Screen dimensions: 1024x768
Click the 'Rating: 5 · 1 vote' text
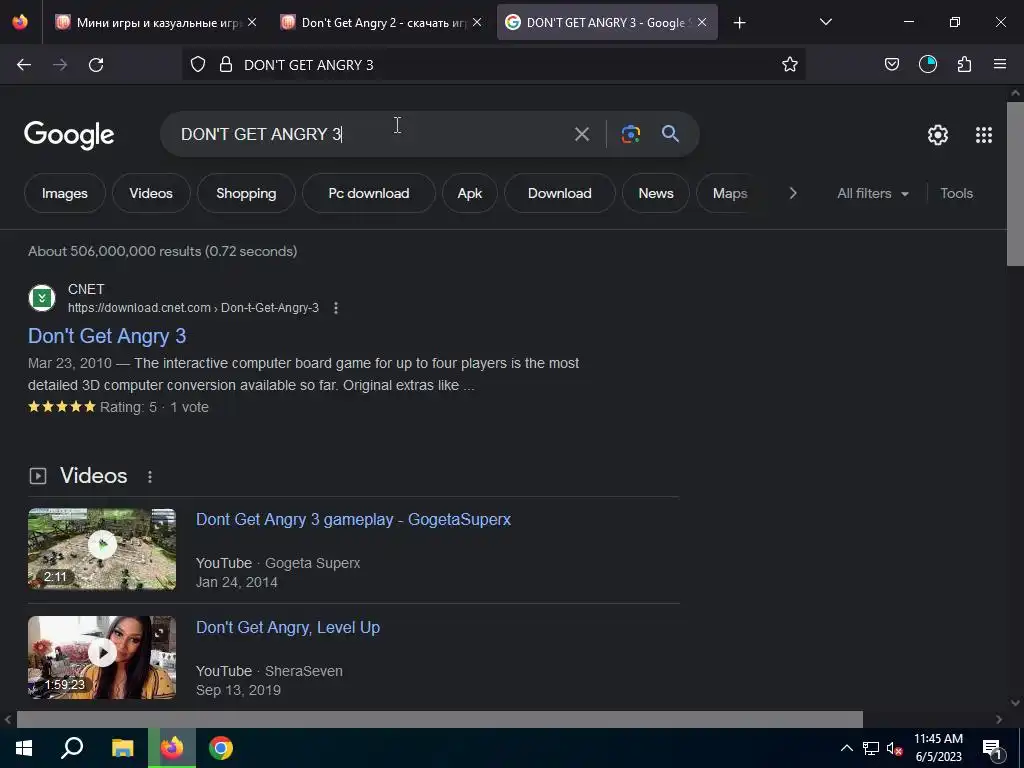pyautogui.click(x=154, y=407)
